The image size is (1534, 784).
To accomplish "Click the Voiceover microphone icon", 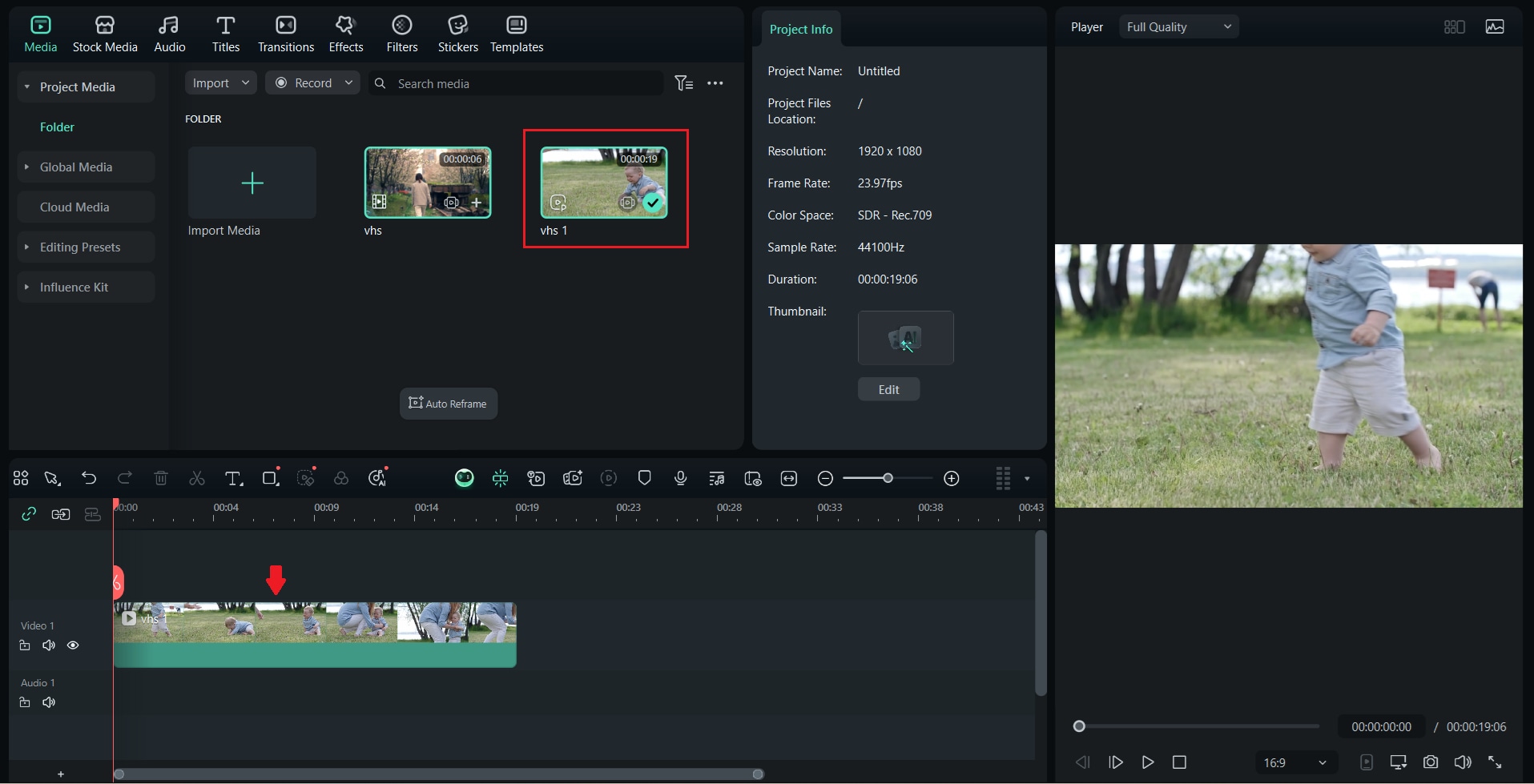I will point(680,478).
